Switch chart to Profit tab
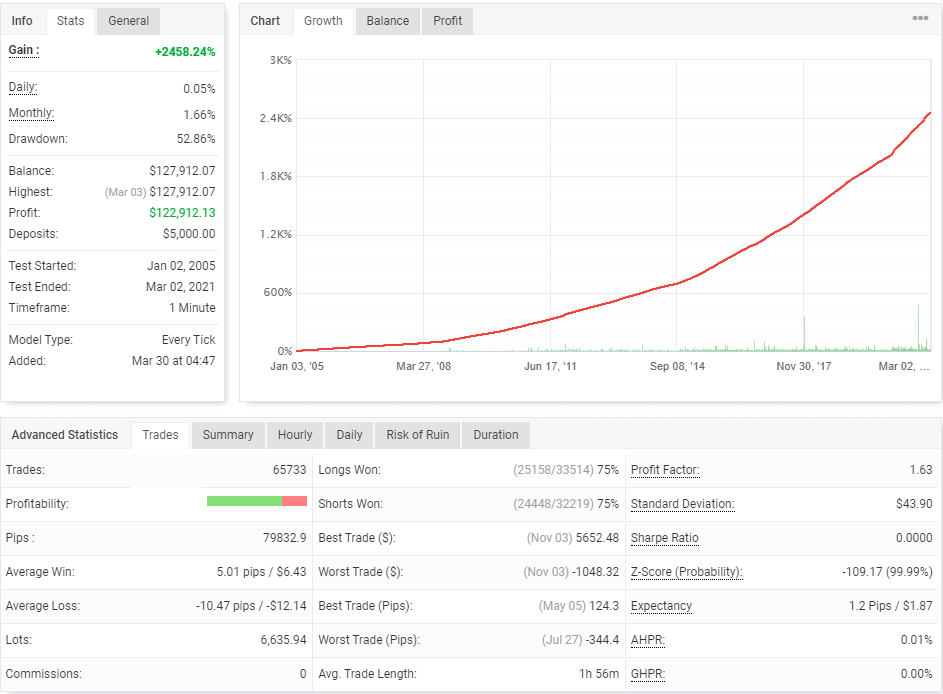The image size is (943, 694). 448,21
